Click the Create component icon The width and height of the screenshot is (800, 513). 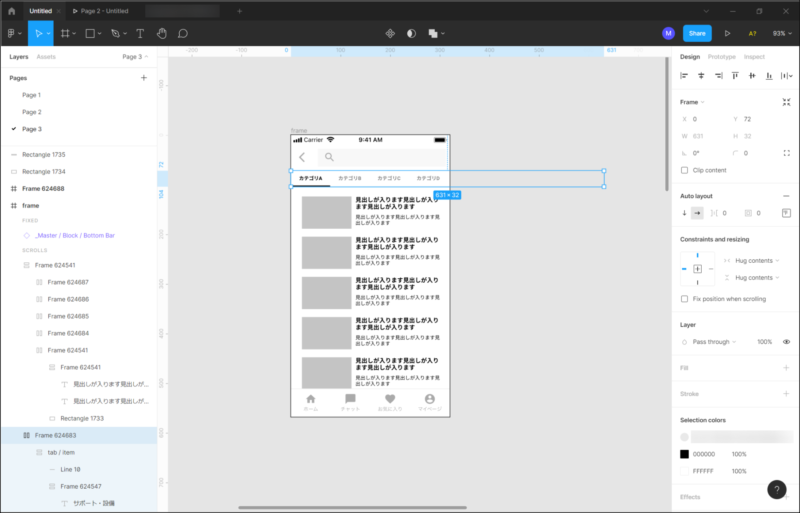coord(391,33)
